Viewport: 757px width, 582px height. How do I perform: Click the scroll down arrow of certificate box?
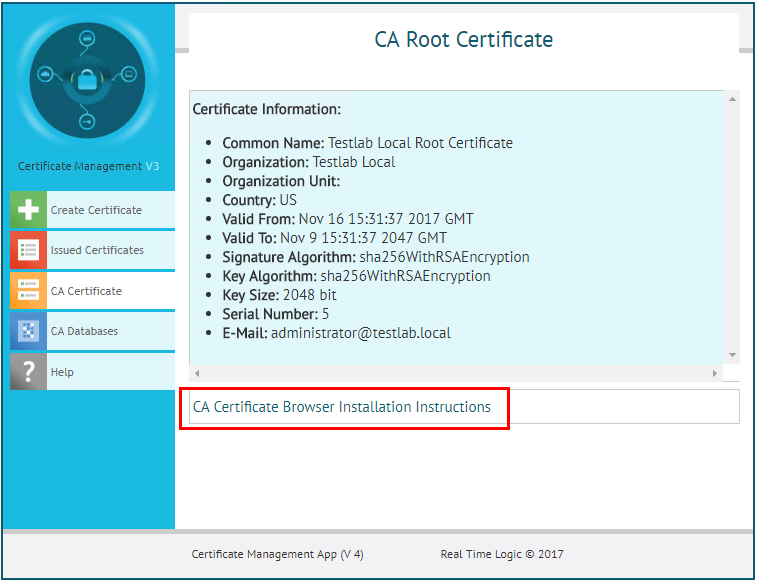click(x=732, y=355)
